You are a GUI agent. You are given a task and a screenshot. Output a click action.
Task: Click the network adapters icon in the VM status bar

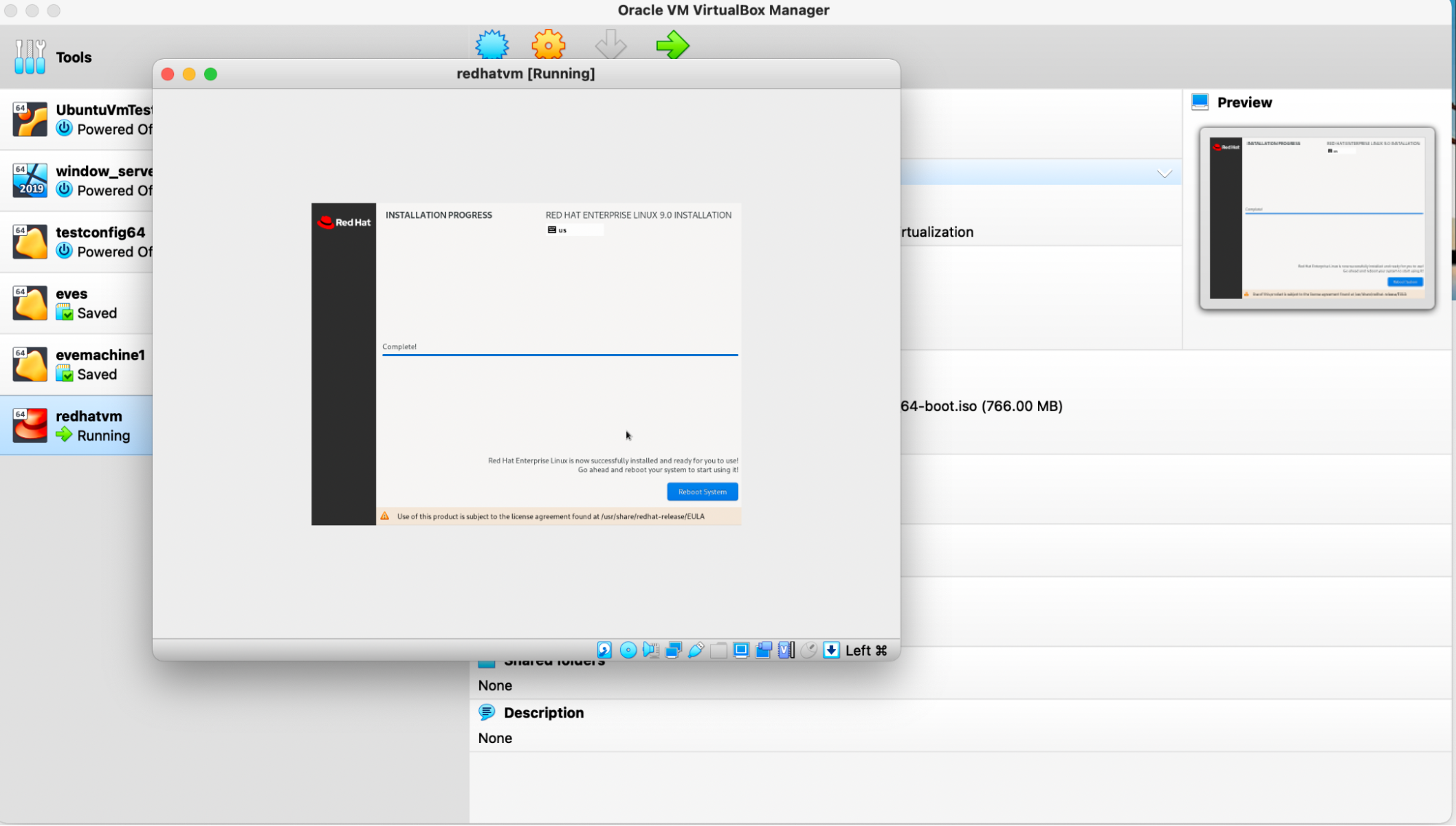pos(674,650)
